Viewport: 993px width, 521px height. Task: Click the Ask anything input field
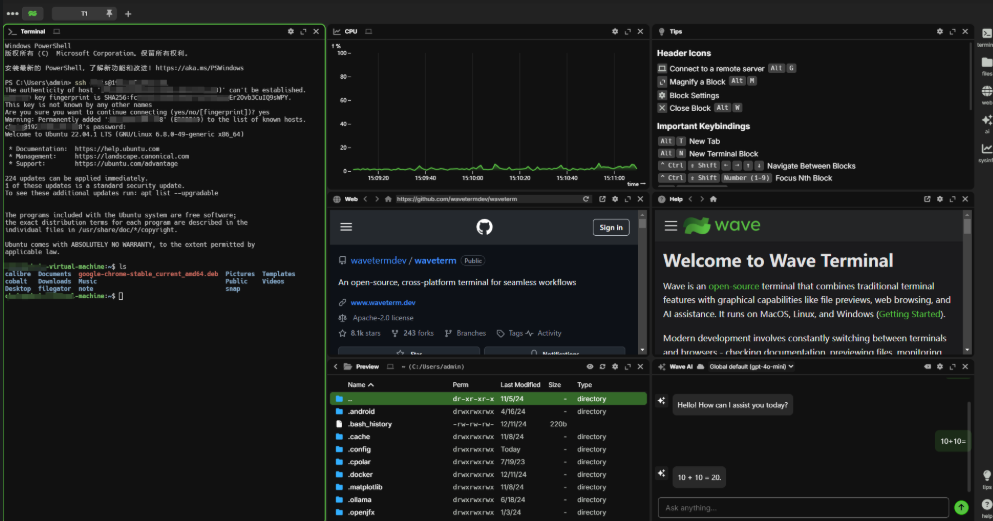click(x=802, y=507)
